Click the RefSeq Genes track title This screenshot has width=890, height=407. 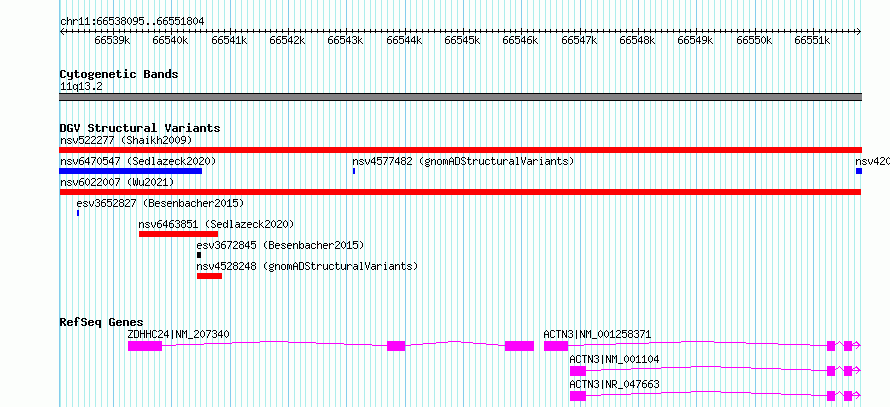coord(102,322)
